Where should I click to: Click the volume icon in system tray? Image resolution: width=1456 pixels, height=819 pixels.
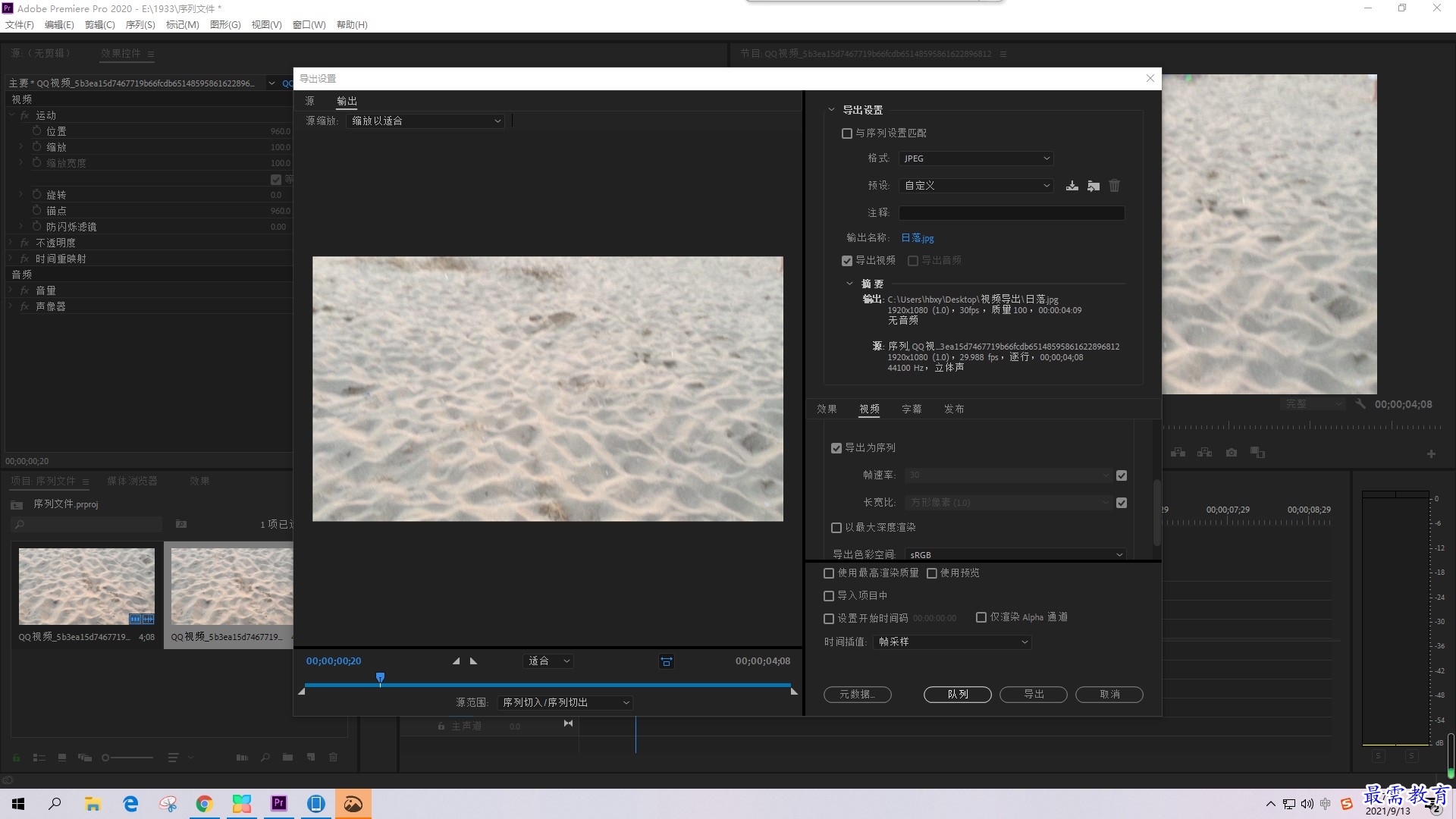(x=1307, y=804)
